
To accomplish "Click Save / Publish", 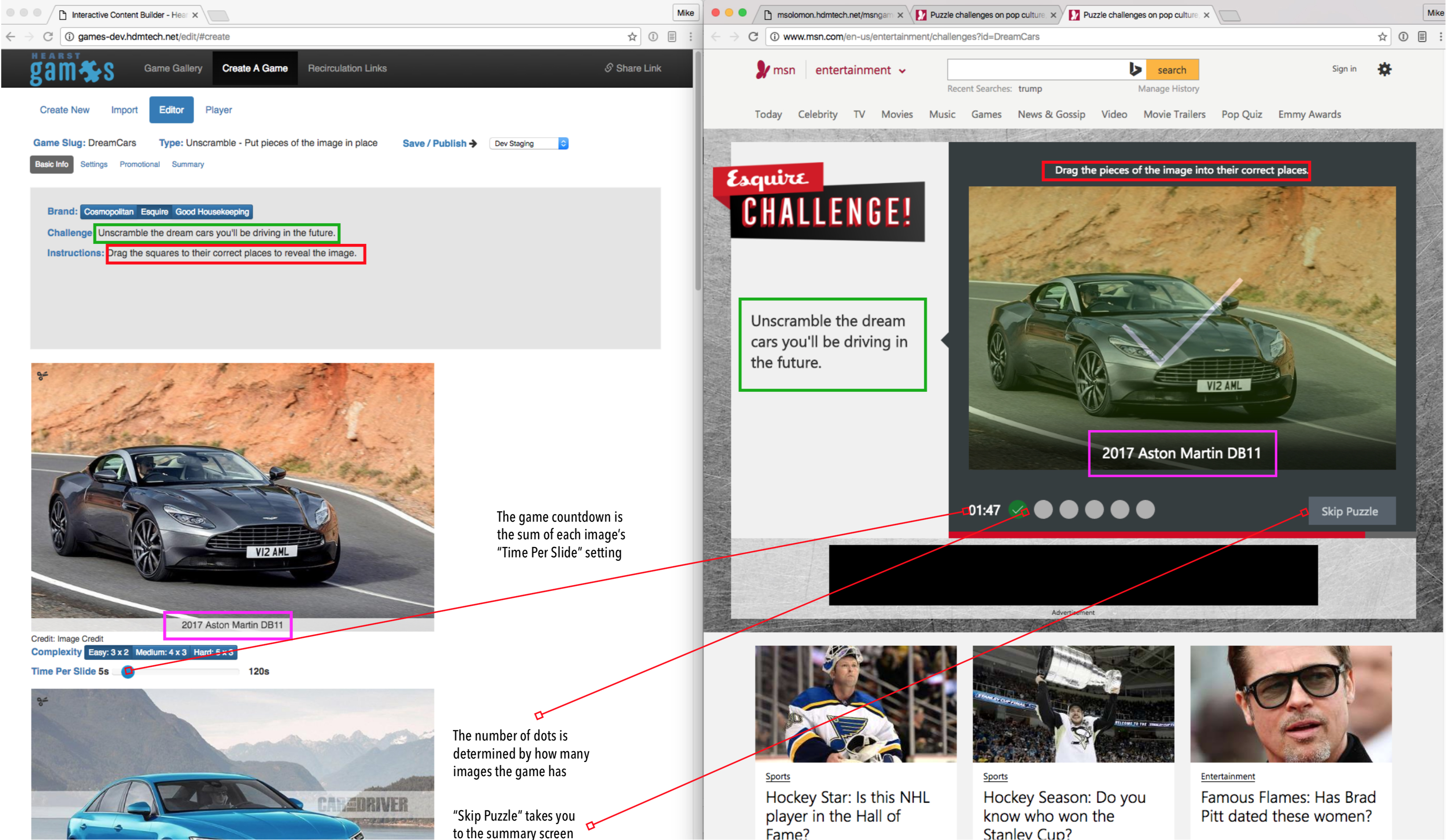I will [439, 144].
